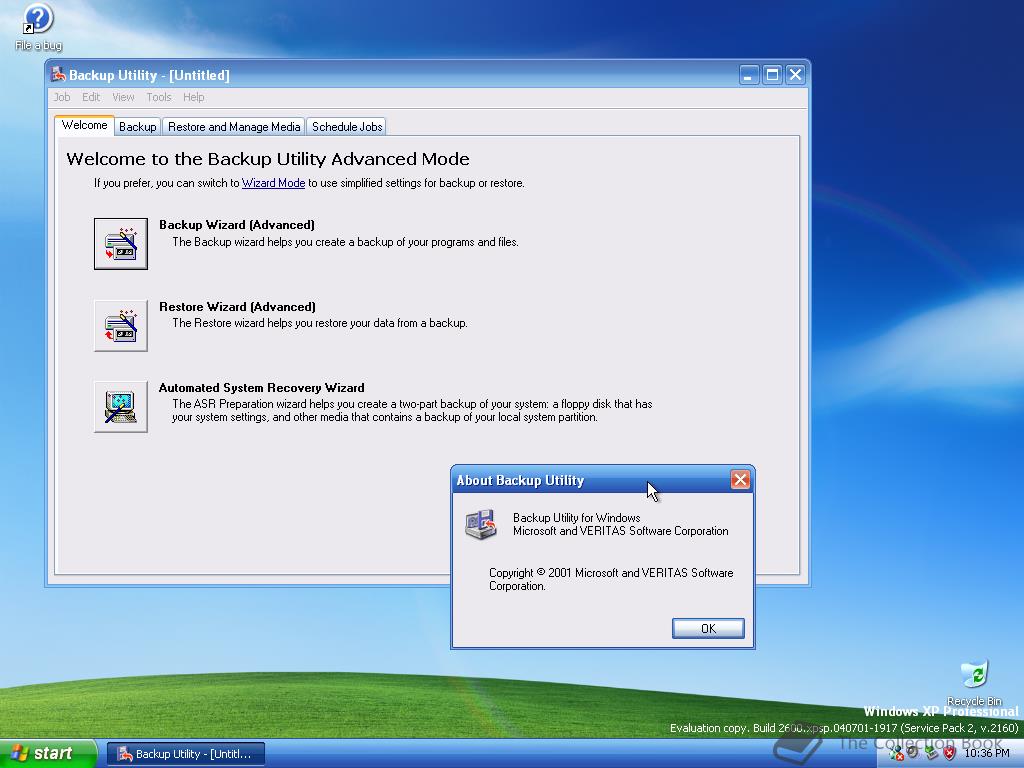Close the Backup Utility main window
Image resolution: width=1024 pixels, height=768 pixels.
pyautogui.click(x=795, y=74)
